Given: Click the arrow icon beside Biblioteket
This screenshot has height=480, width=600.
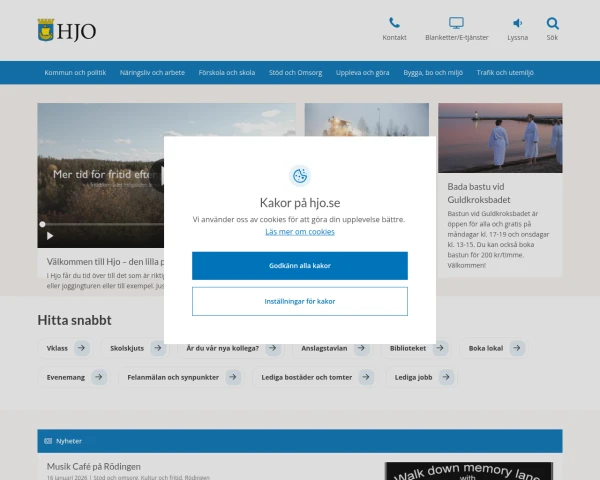Looking at the screenshot, I should click(x=441, y=348).
